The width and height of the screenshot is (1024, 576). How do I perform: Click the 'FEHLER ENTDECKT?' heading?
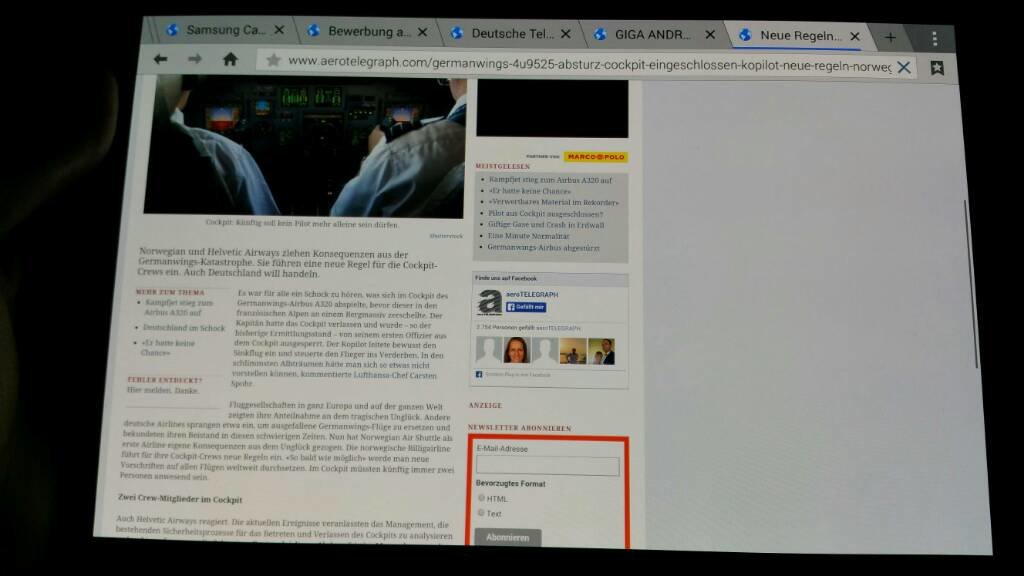[165, 379]
